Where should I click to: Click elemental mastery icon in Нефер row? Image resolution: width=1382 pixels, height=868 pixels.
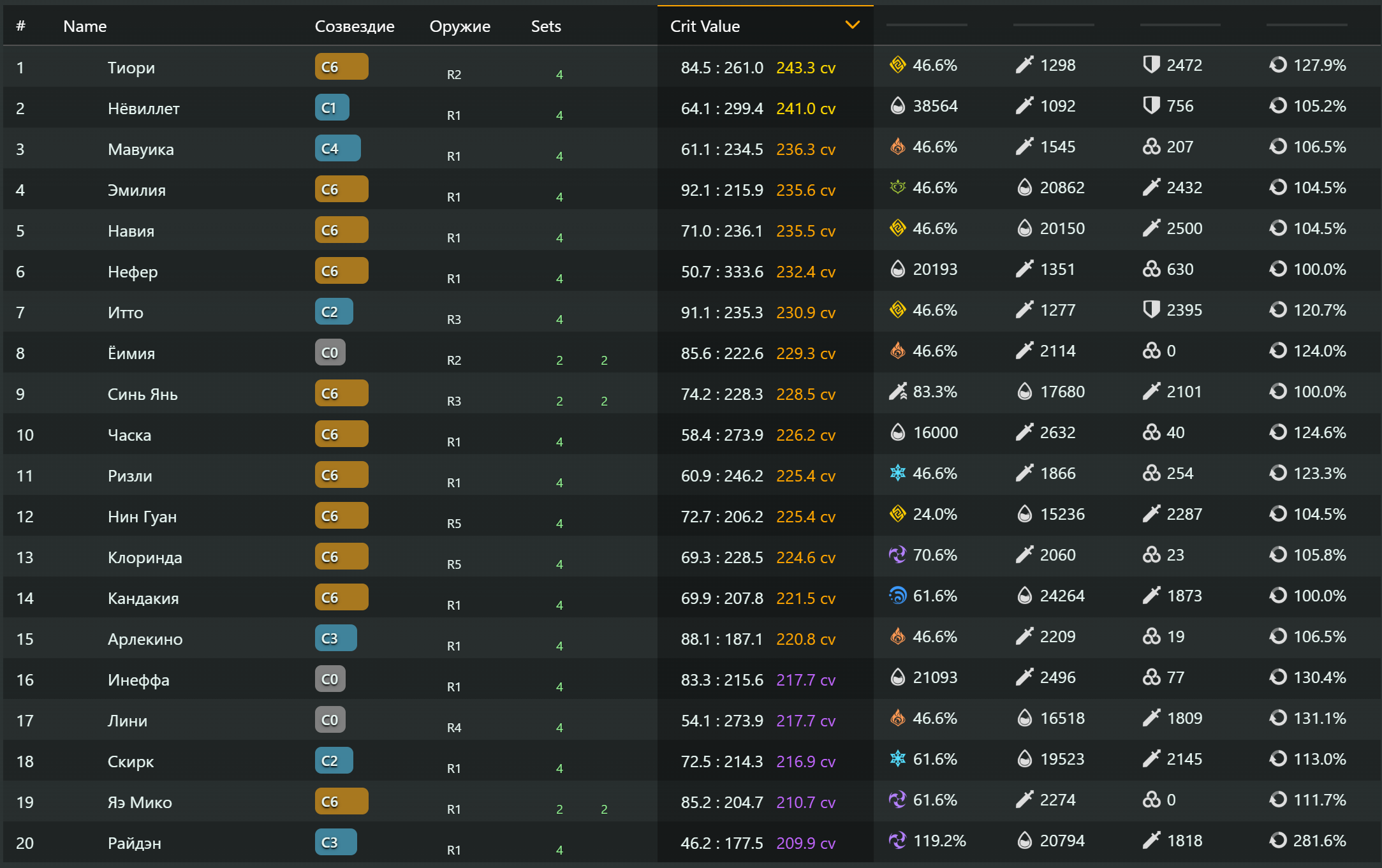click(x=1151, y=269)
